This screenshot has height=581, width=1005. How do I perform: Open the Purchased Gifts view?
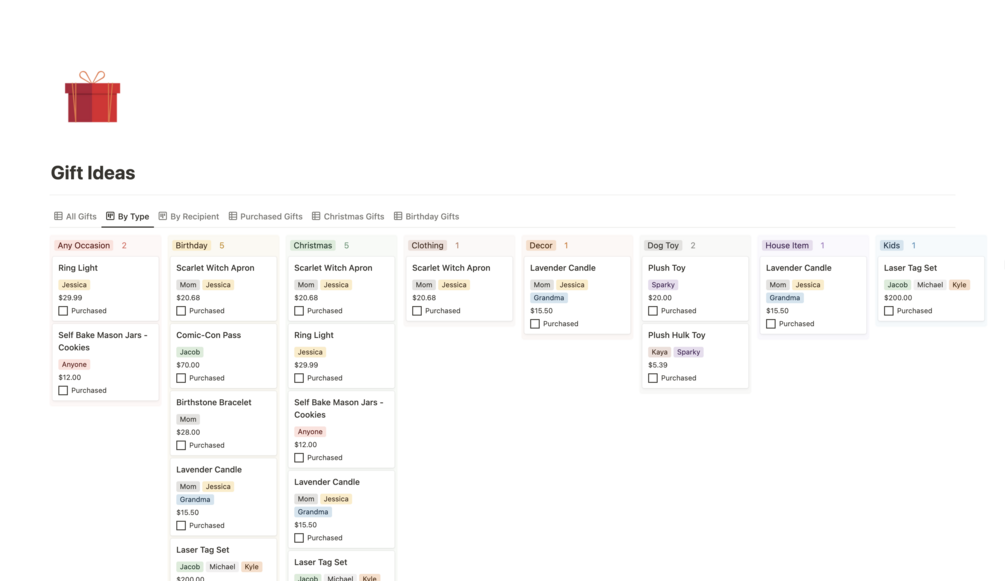265,216
